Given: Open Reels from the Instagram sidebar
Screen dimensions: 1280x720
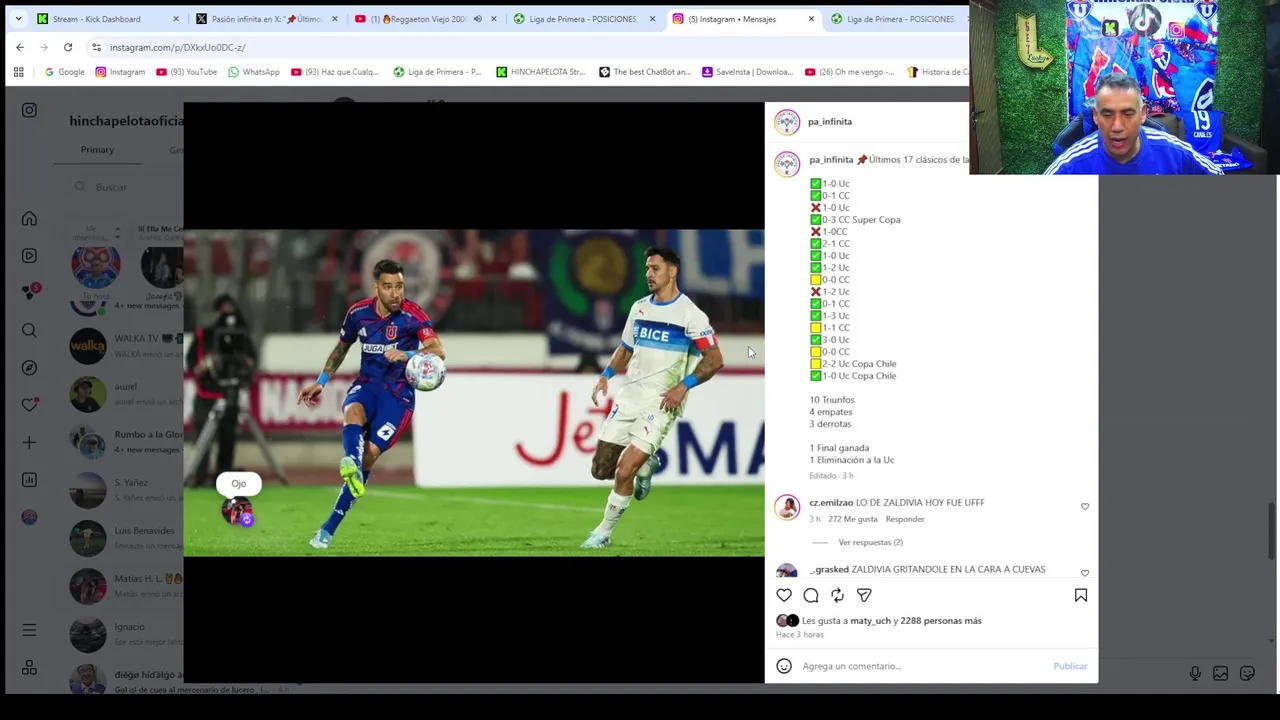Looking at the screenshot, I should (x=29, y=256).
